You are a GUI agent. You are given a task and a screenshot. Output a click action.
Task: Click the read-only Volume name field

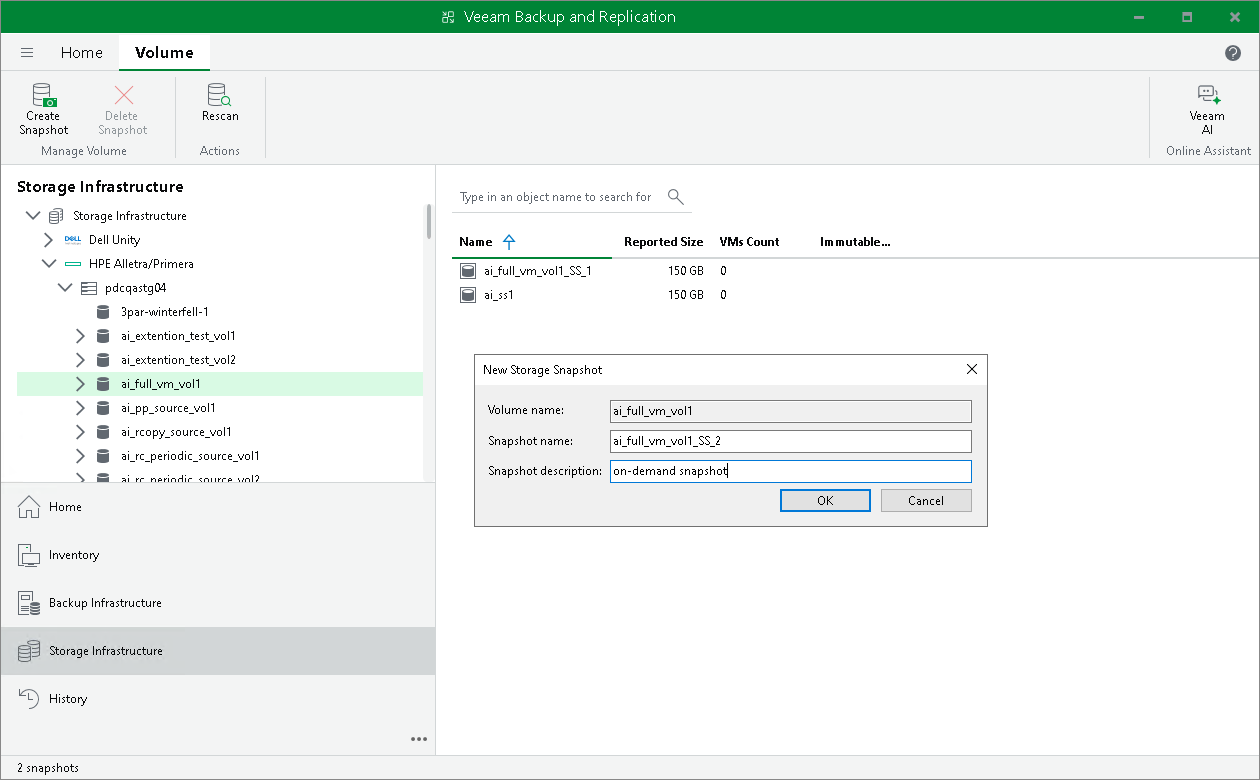(791, 411)
